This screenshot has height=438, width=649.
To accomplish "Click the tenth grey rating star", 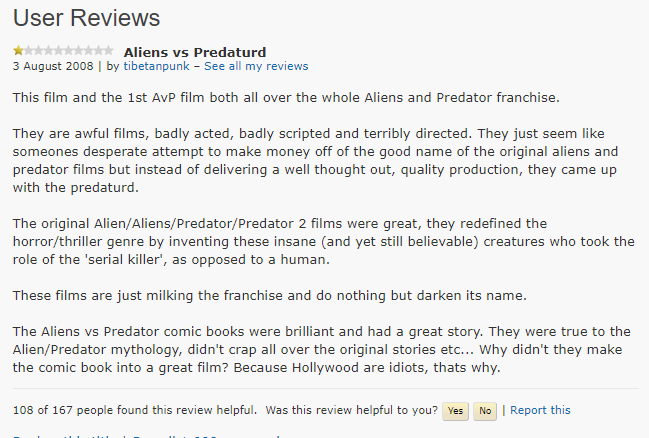I will pyautogui.click(x=108, y=51).
